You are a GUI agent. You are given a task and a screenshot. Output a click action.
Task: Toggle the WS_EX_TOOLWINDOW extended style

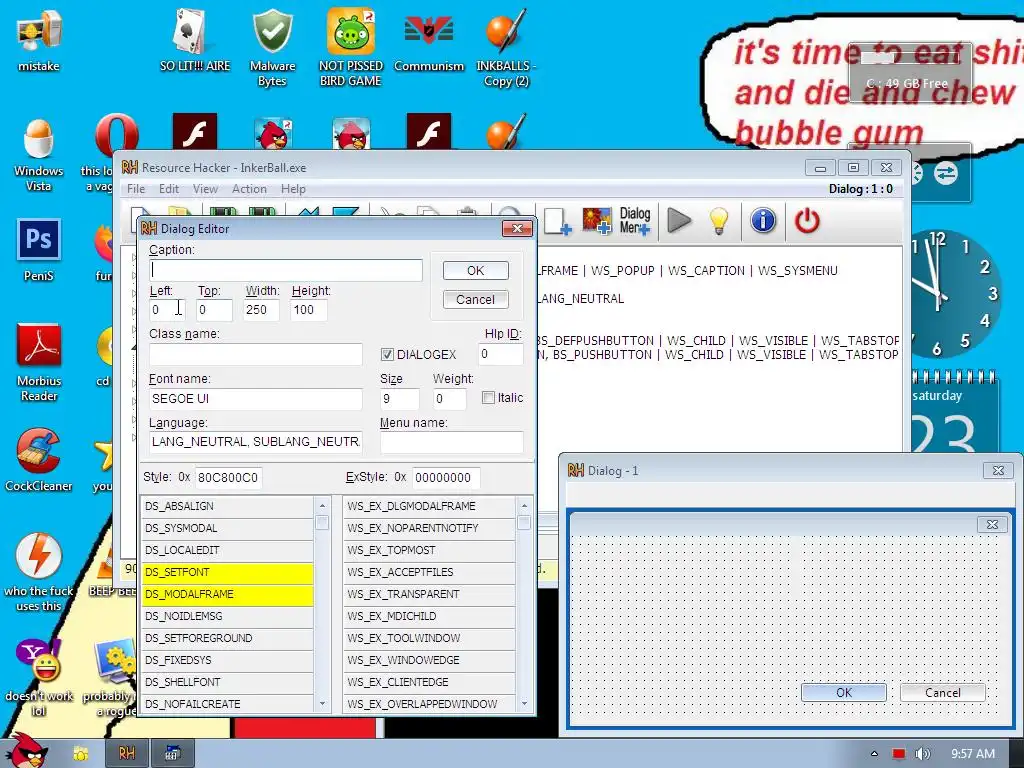(x=429, y=638)
